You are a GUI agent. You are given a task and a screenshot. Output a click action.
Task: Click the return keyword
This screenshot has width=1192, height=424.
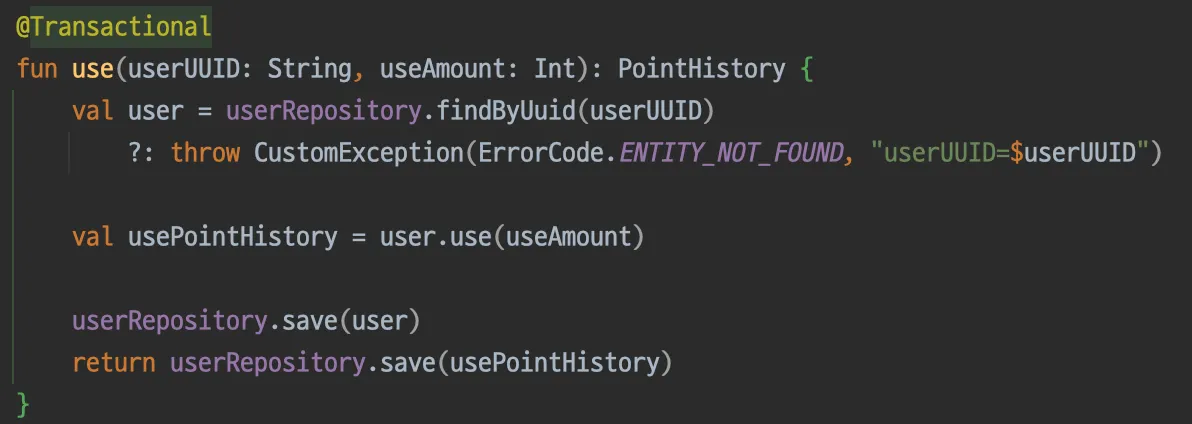point(113,363)
